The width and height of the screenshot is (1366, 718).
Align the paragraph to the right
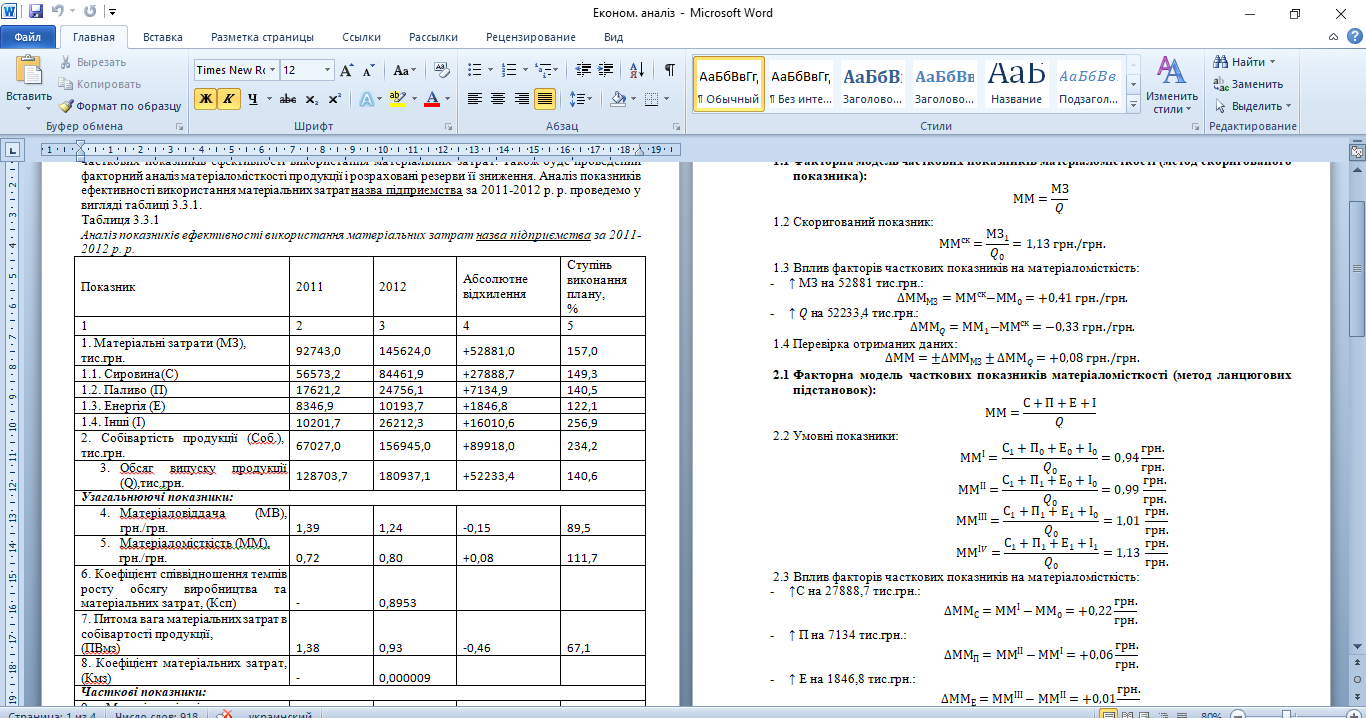(522, 99)
